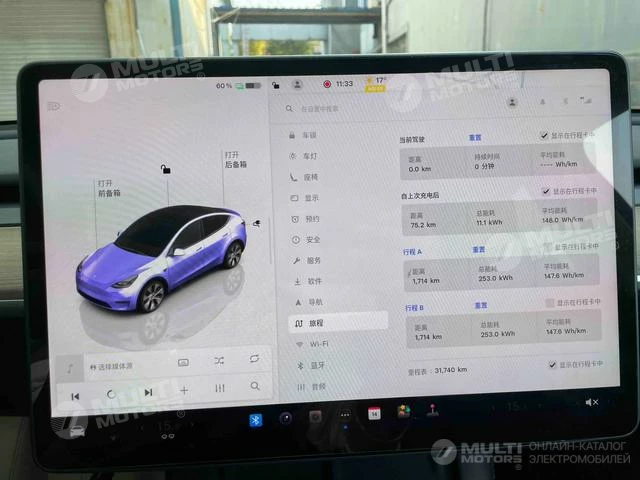Tap the car unlock padlock icon
Image resolution: width=640 pixels, height=480 pixels.
click(165, 170)
